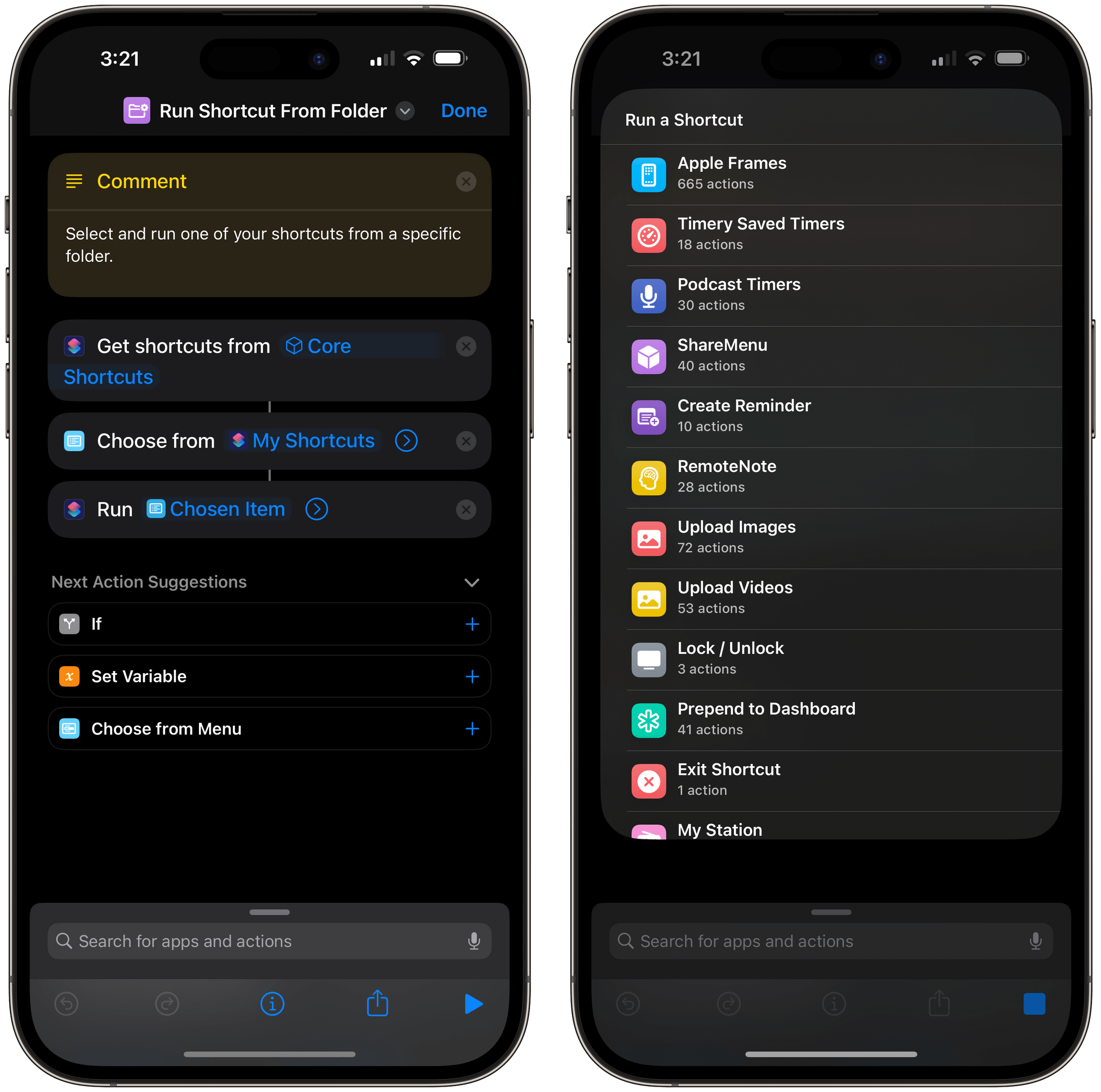Image resolution: width=1101 pixels, height=1092 pixels.
Task: Click the ShareMenu shortcut icon
Action: [x=647, y=354]
